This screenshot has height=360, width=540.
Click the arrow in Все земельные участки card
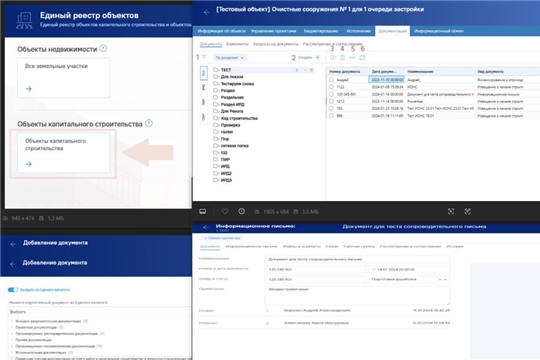[29, 89]
